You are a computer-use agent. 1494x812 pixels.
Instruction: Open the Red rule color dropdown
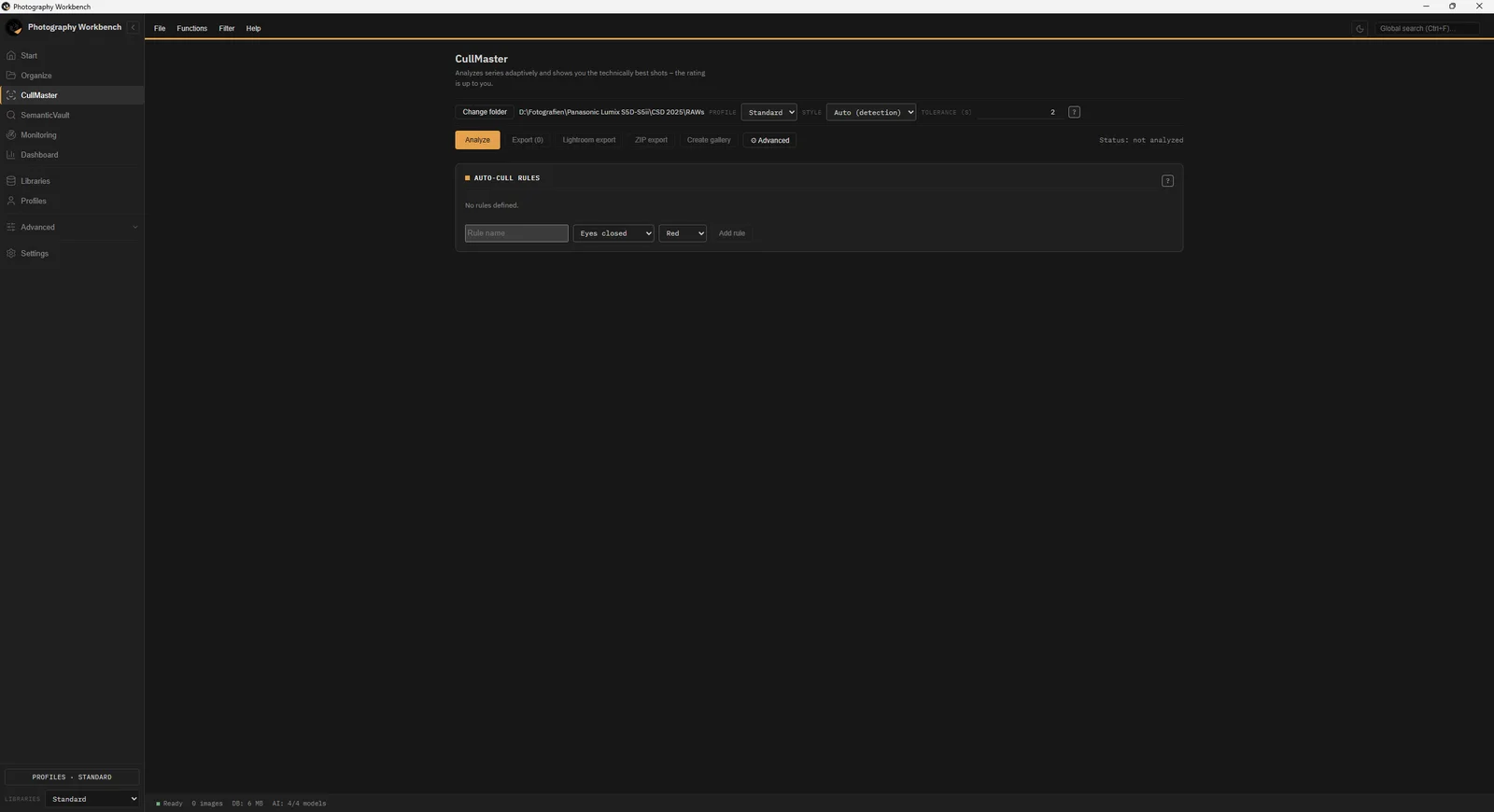pos(683,233)
